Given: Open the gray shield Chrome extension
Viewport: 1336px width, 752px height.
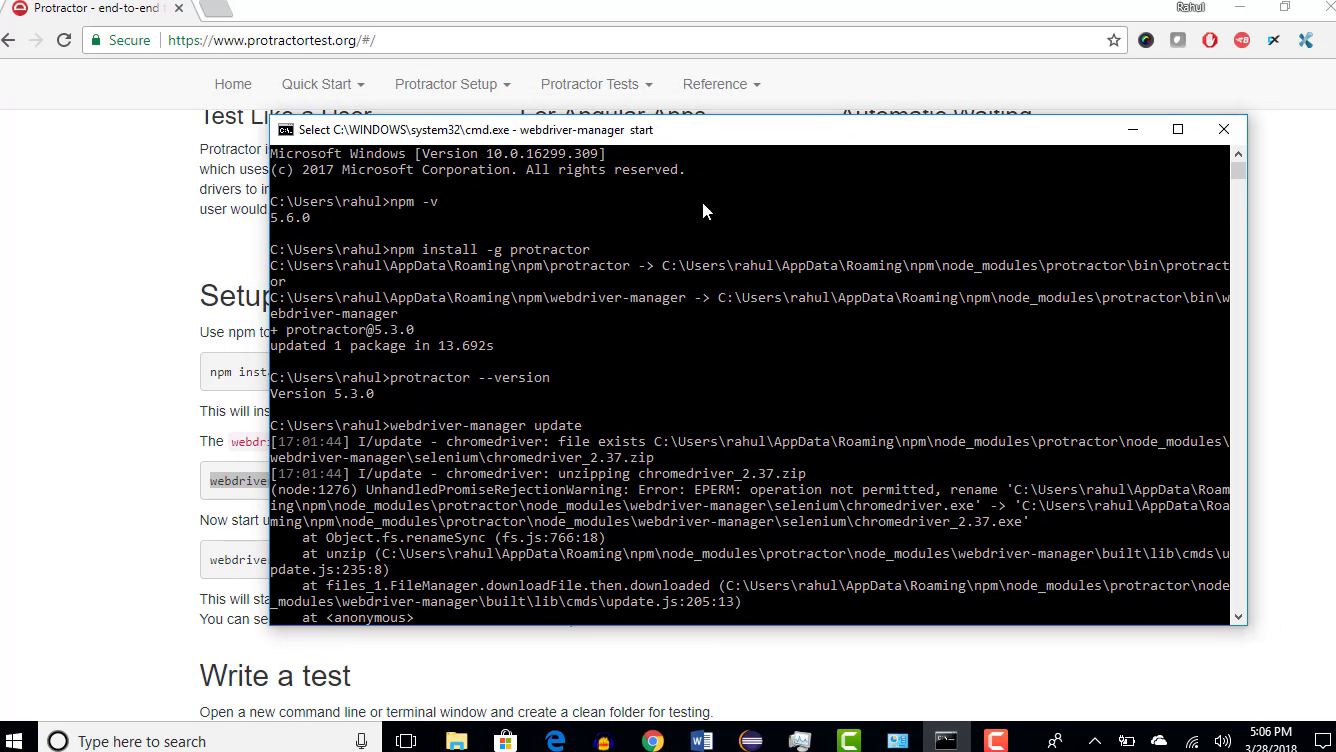Looking at the screenshot, I should click(1178, 40).
